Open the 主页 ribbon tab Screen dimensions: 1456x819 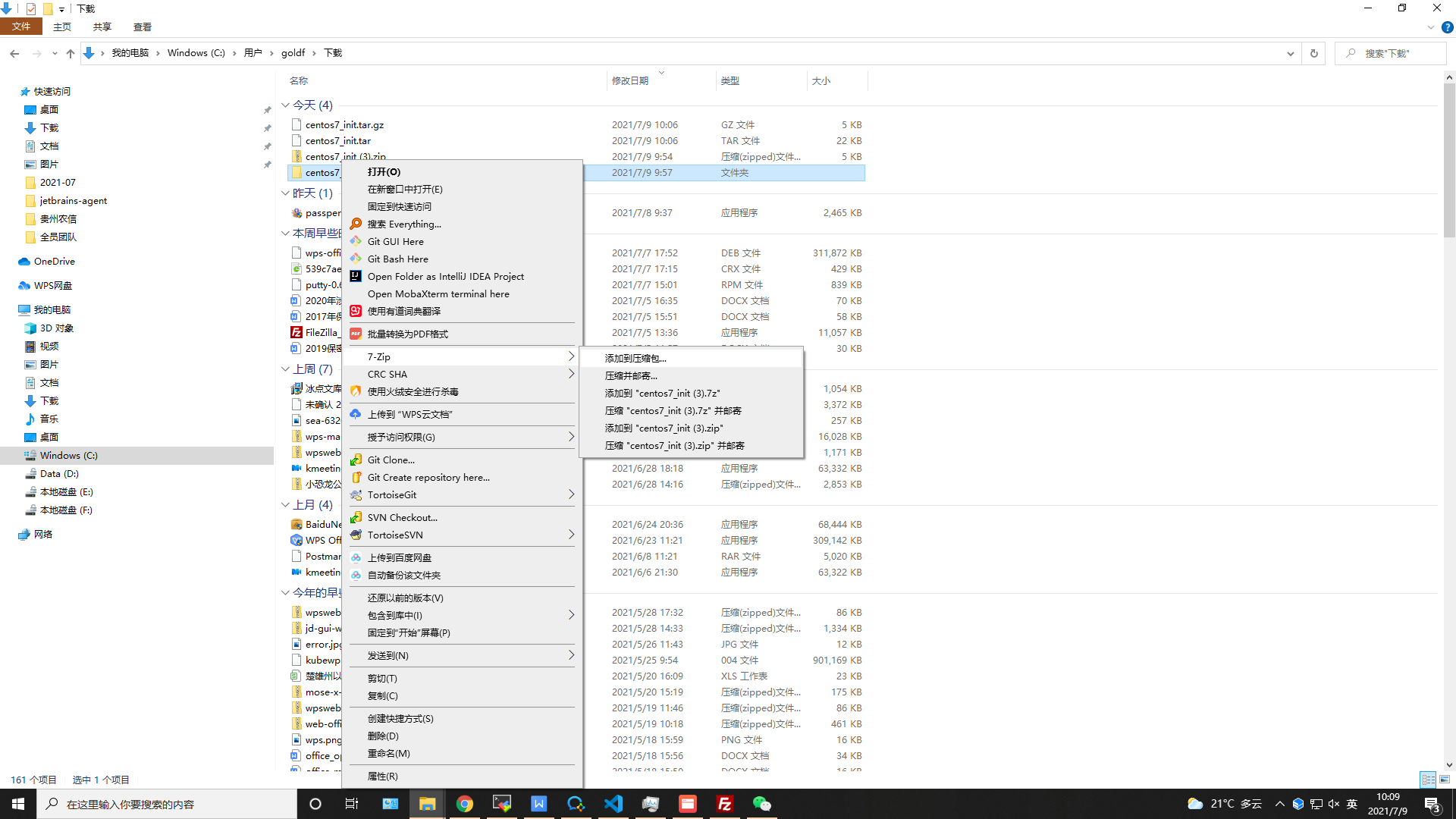click(62, 27)
